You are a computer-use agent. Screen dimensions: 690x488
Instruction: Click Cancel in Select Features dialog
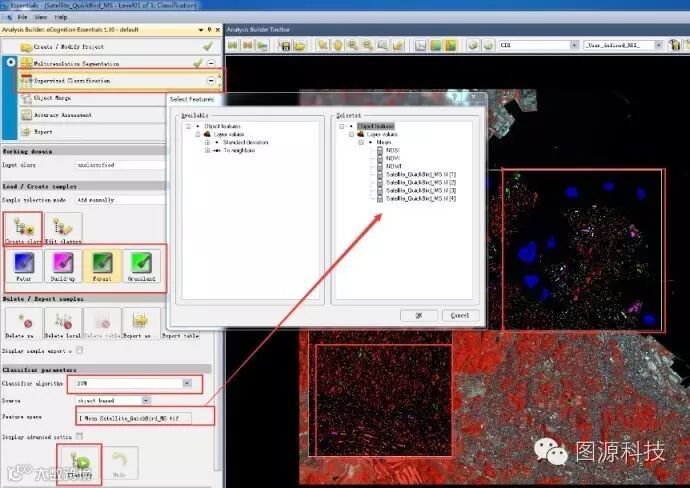coord(459,316)
